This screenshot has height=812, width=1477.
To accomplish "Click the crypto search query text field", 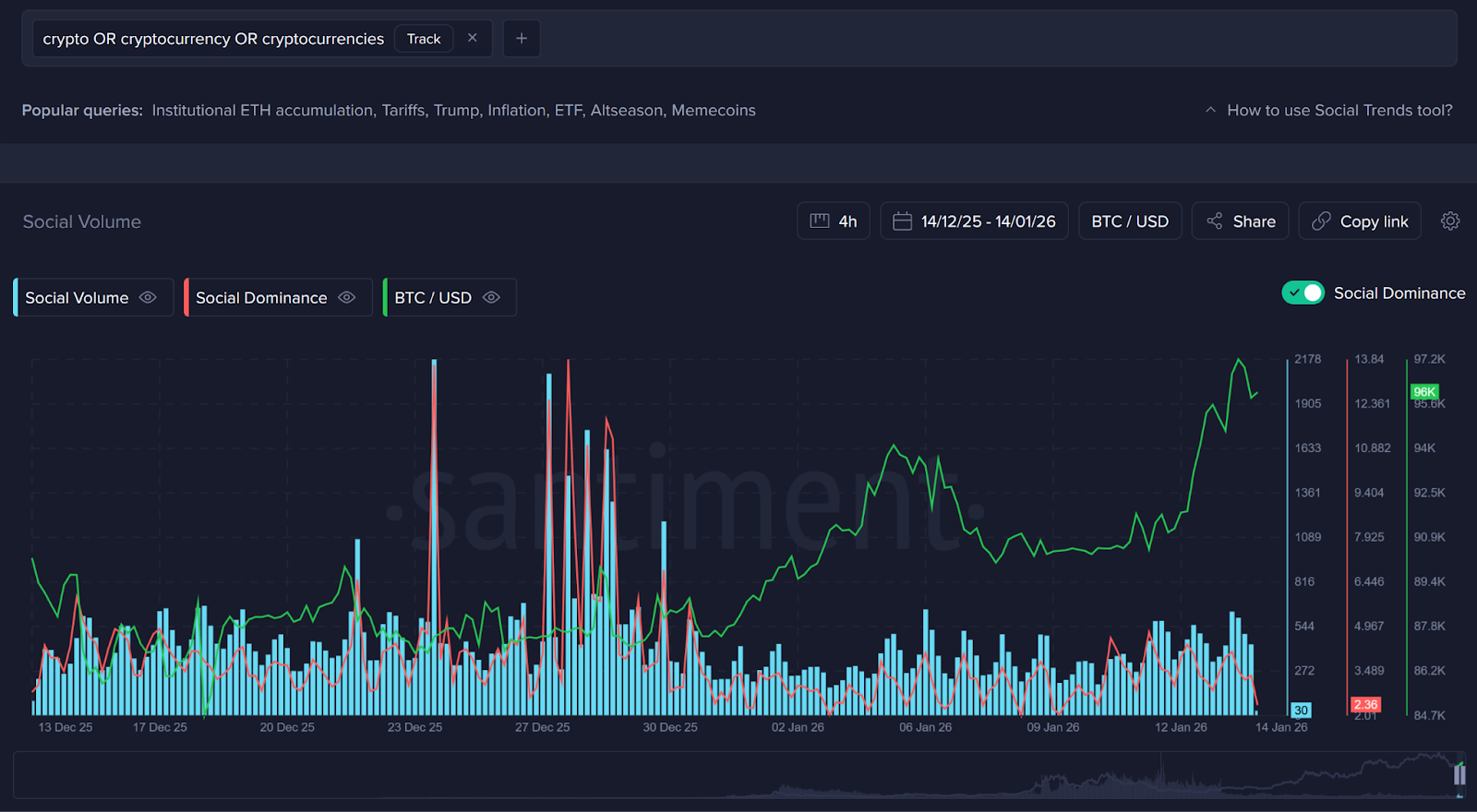I will 213,39.
